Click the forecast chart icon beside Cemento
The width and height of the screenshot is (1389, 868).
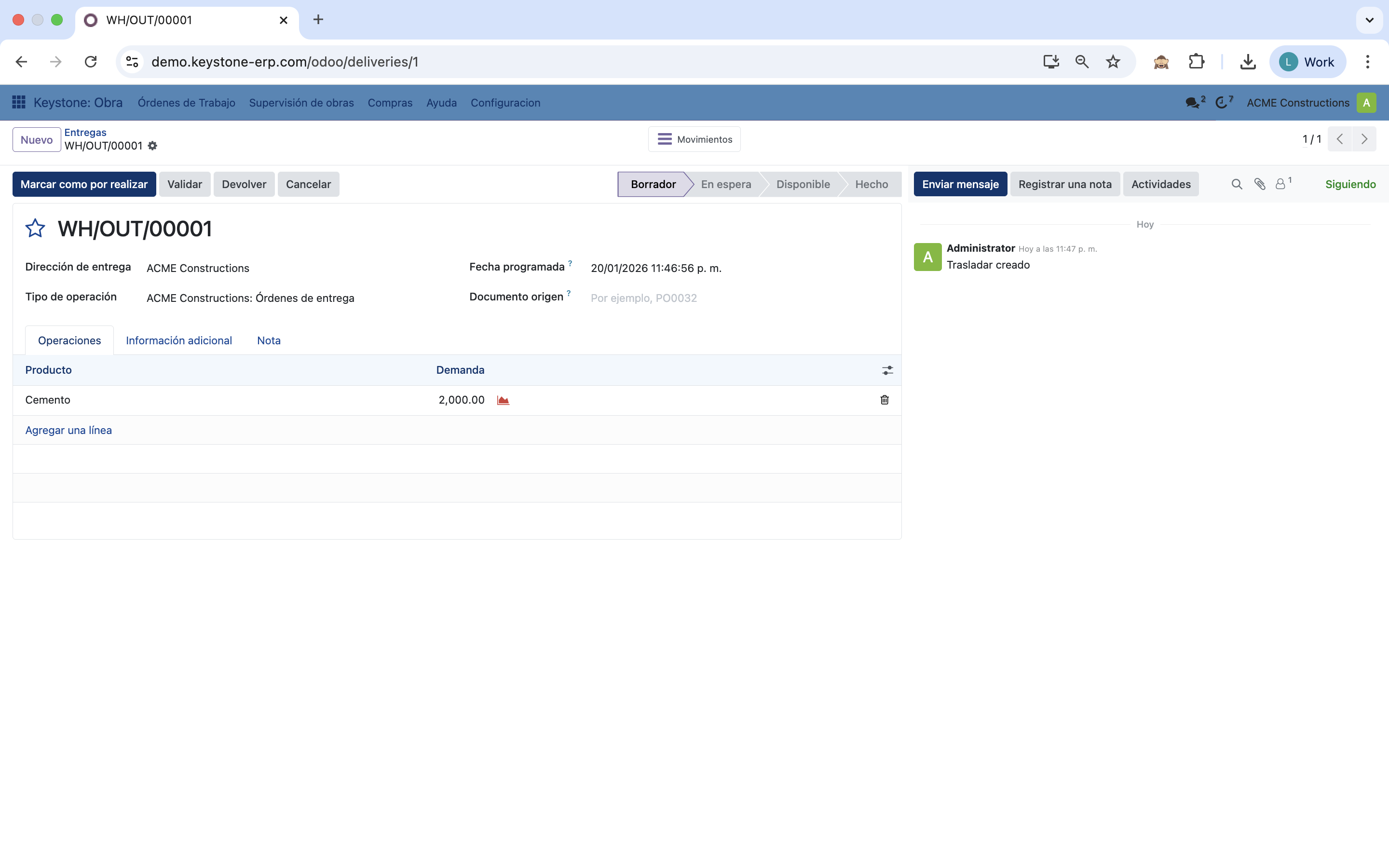[x=503, y=400]
